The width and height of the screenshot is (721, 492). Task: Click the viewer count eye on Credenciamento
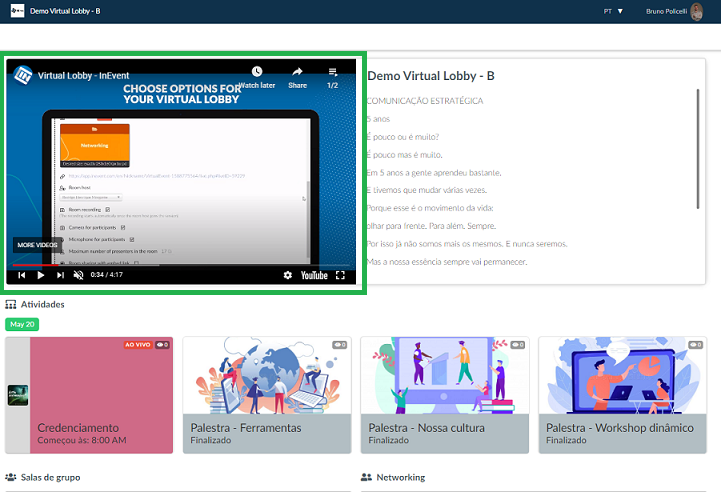162,344
